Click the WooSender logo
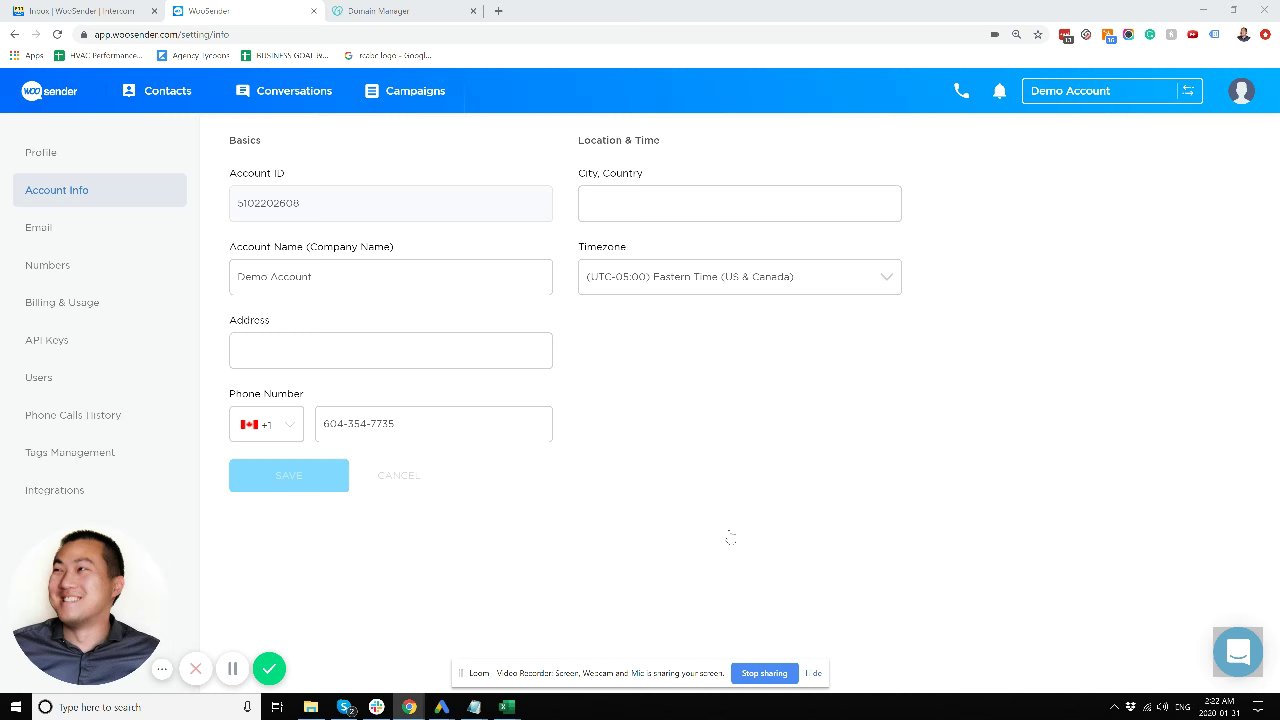Screen dimensions: 1280x720 [x=50, y=91]
